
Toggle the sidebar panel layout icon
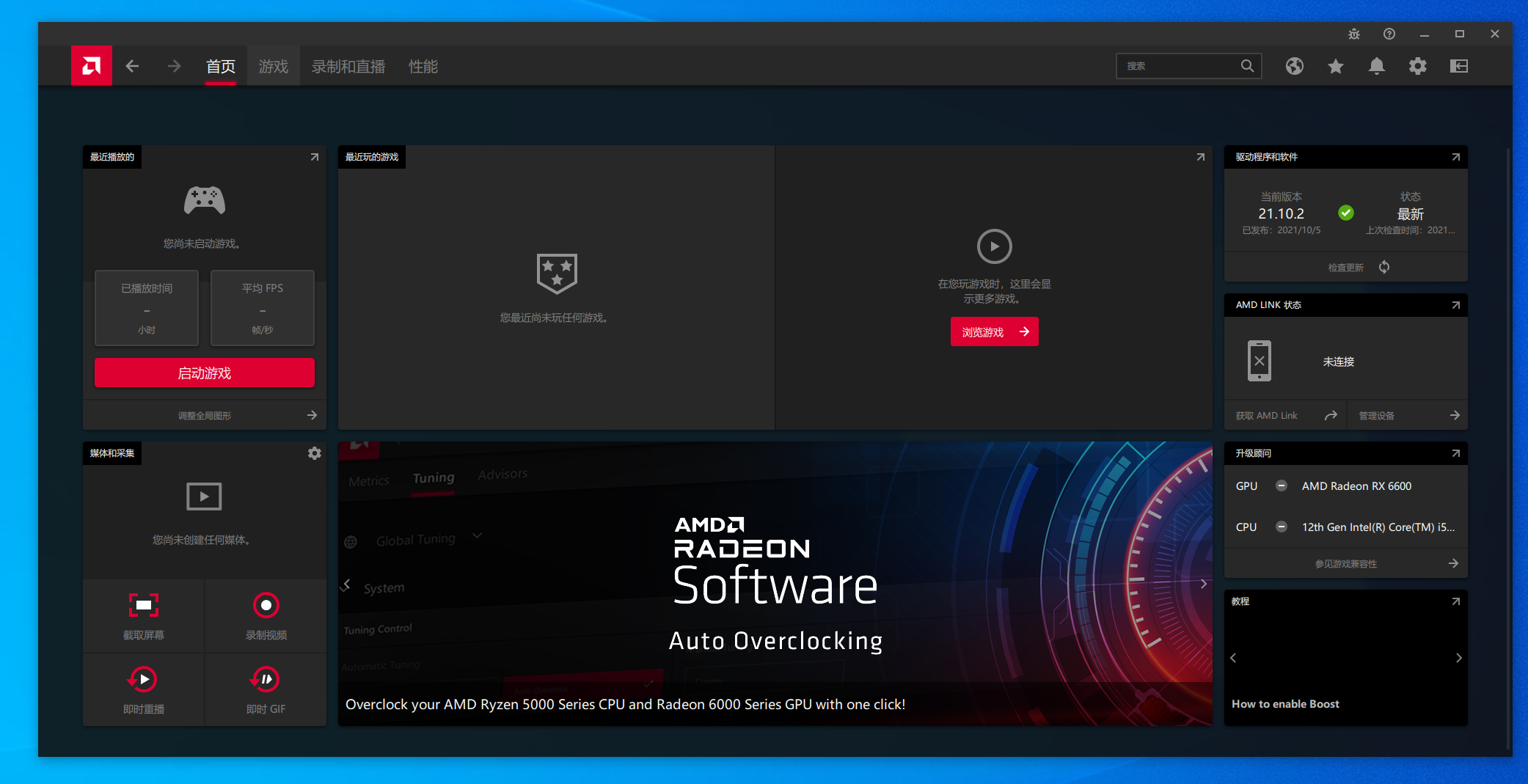click(1459, 66)
